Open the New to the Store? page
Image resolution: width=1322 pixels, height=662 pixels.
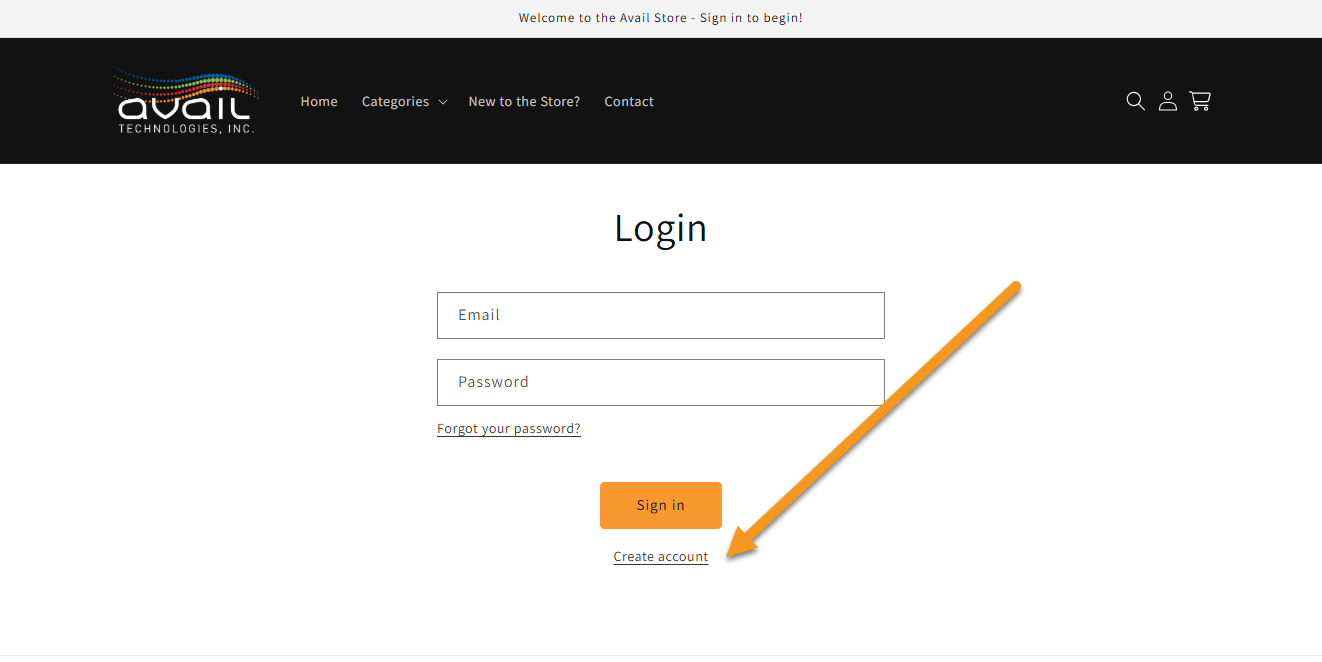tap(524, 102)
